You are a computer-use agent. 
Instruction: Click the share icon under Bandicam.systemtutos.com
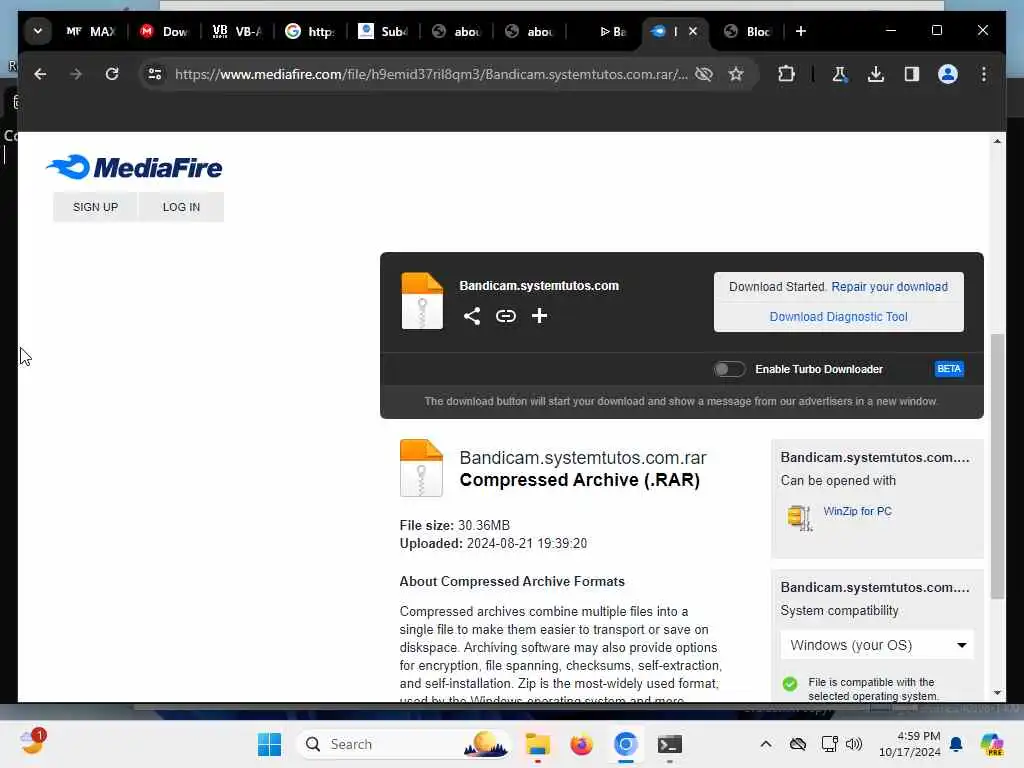pos(472,316)
